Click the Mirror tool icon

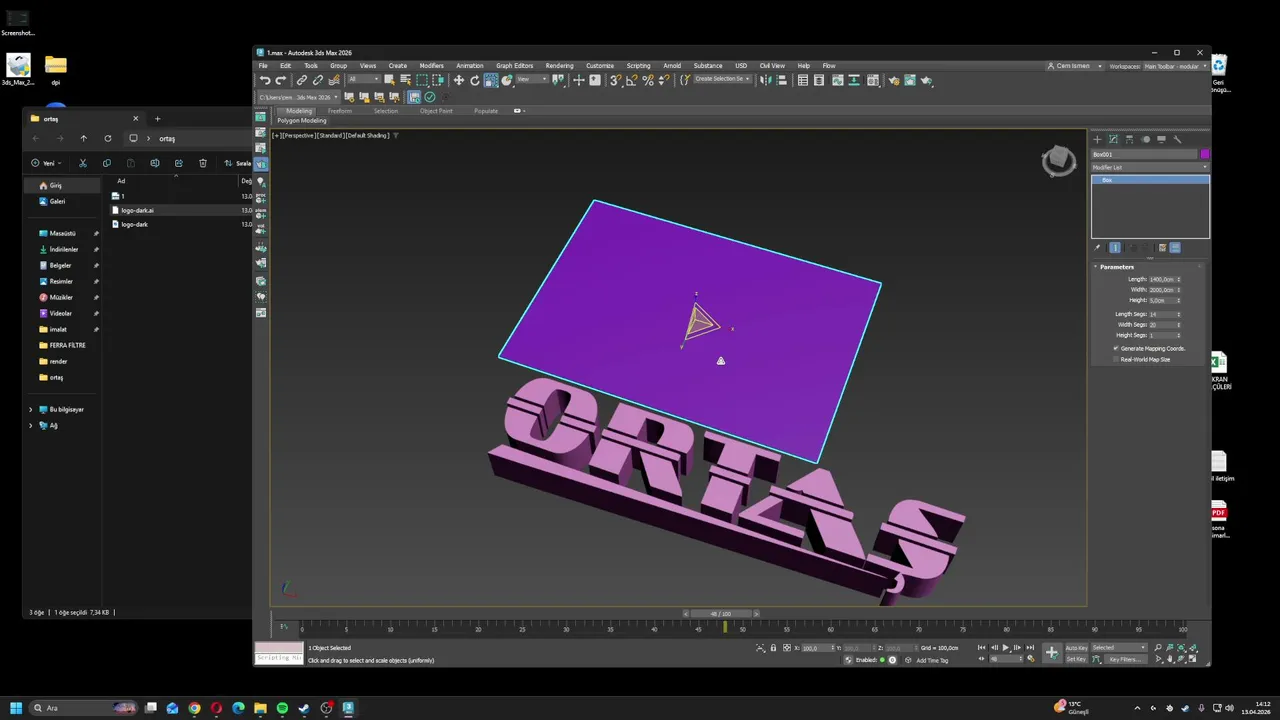pos(765,80)
